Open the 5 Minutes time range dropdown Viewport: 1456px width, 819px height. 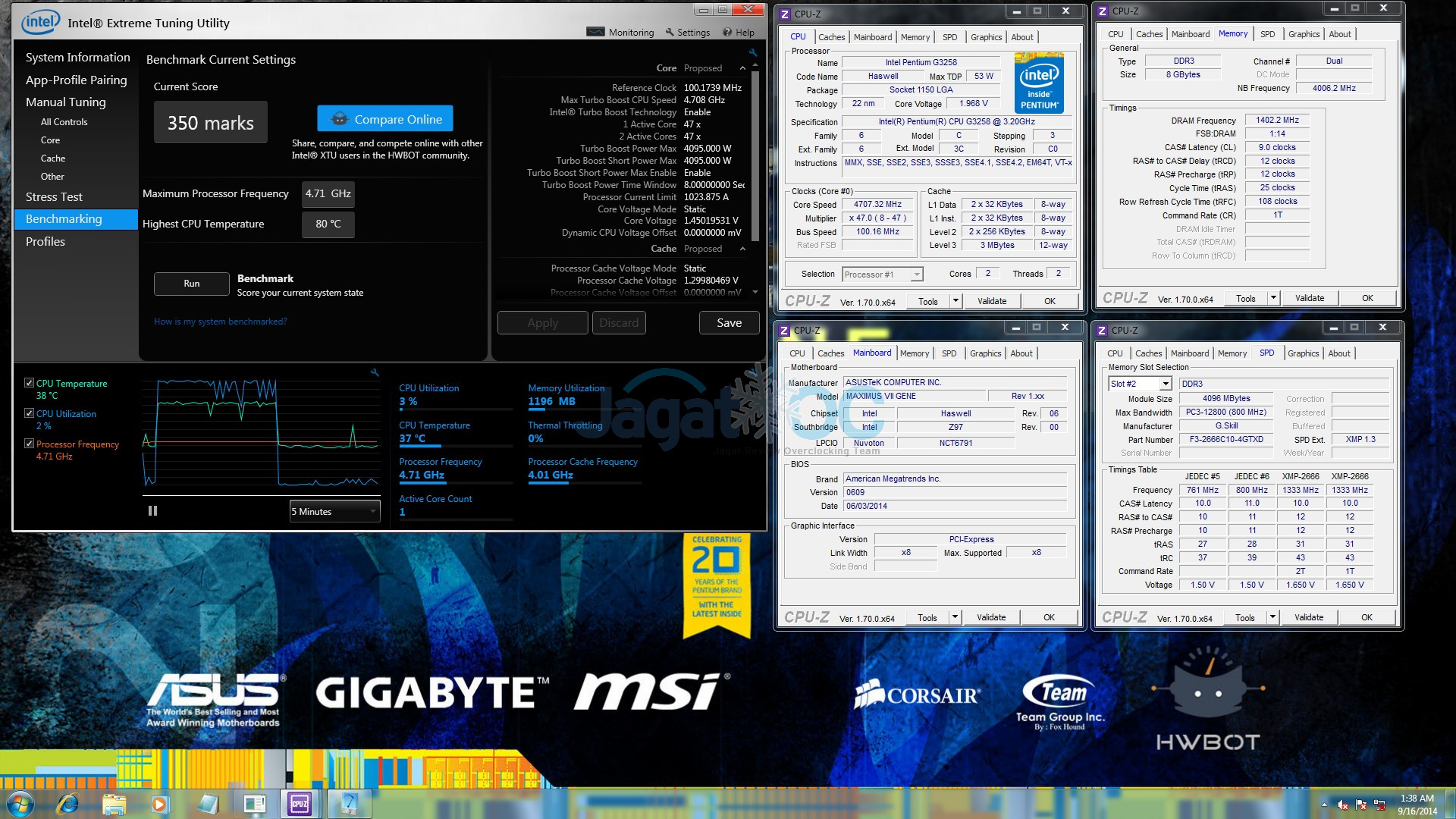[334, 511]
